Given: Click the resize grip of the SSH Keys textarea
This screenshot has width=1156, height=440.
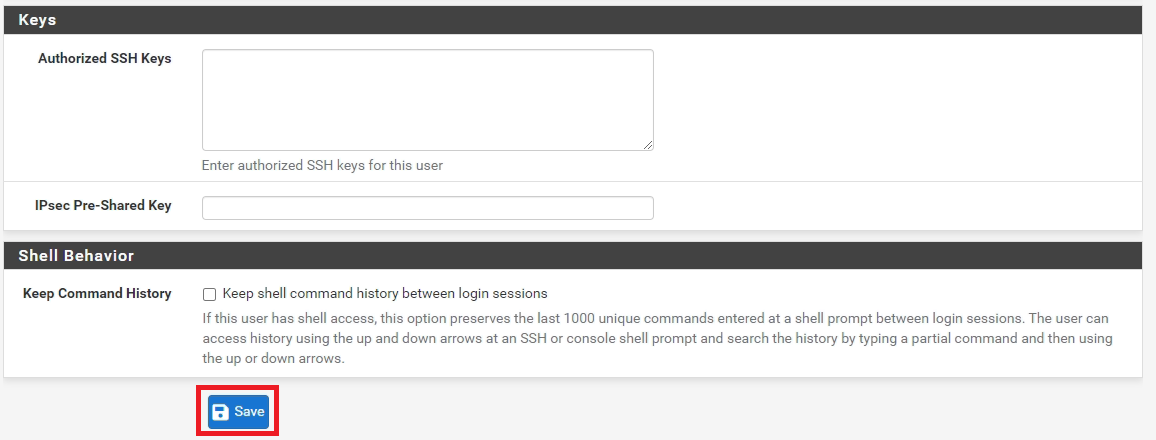Looking at the screenshot, I should (x=648, y=145).
